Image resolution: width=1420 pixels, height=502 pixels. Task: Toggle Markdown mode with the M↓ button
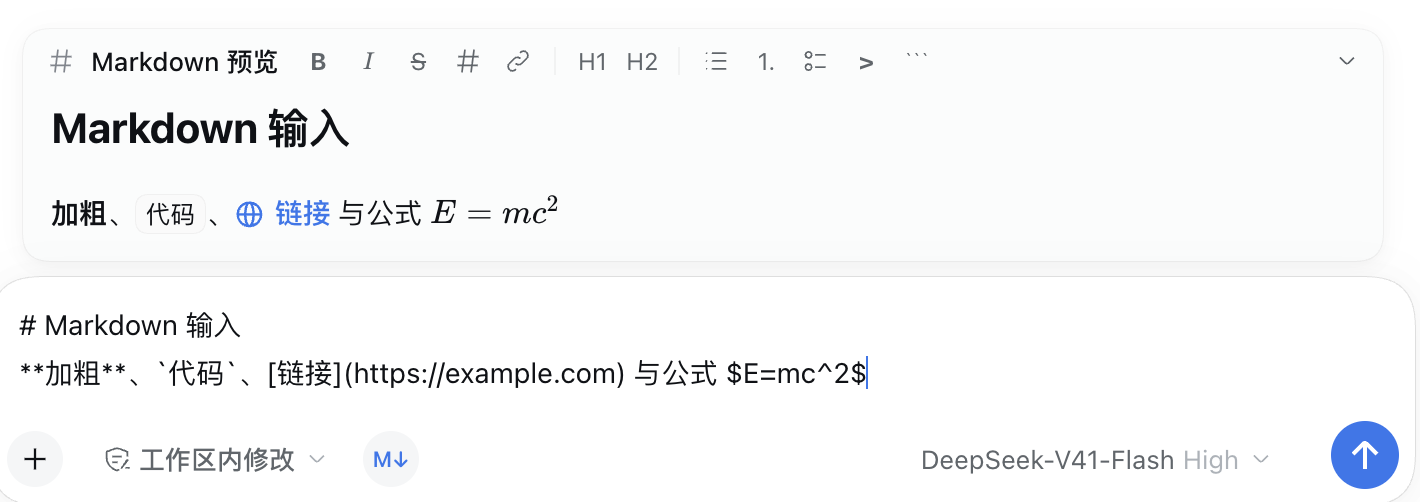pyautogui.click(x=391, y=459)
